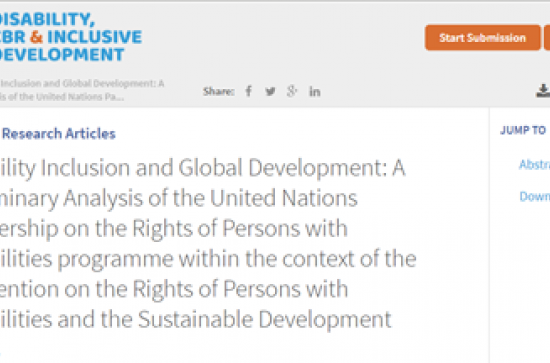550x363 pixels.
Task: Click the truncated article breadcrumb text
Action: click(82, 90)
